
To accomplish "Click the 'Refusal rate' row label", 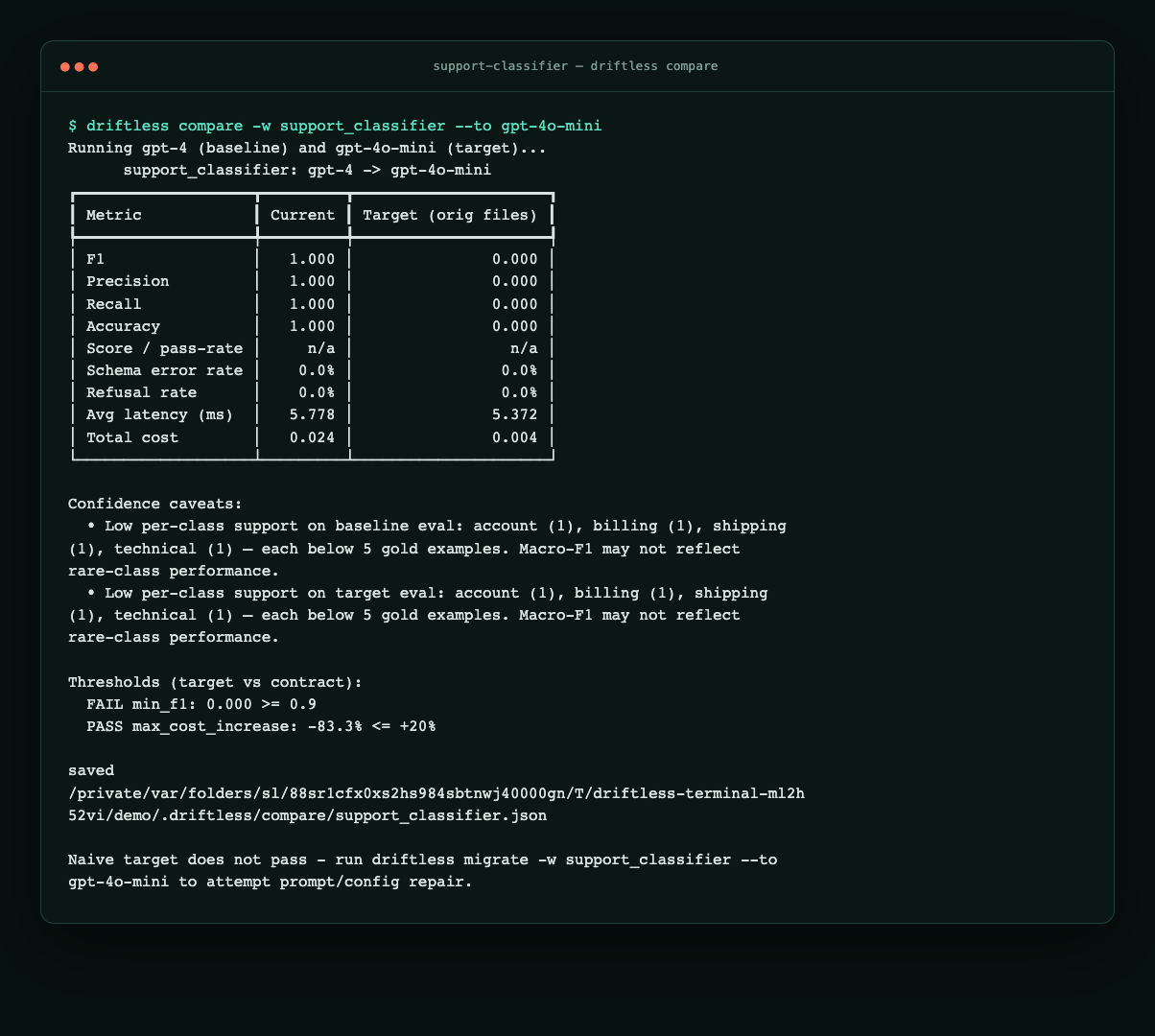I will click(x=141, y=392).
